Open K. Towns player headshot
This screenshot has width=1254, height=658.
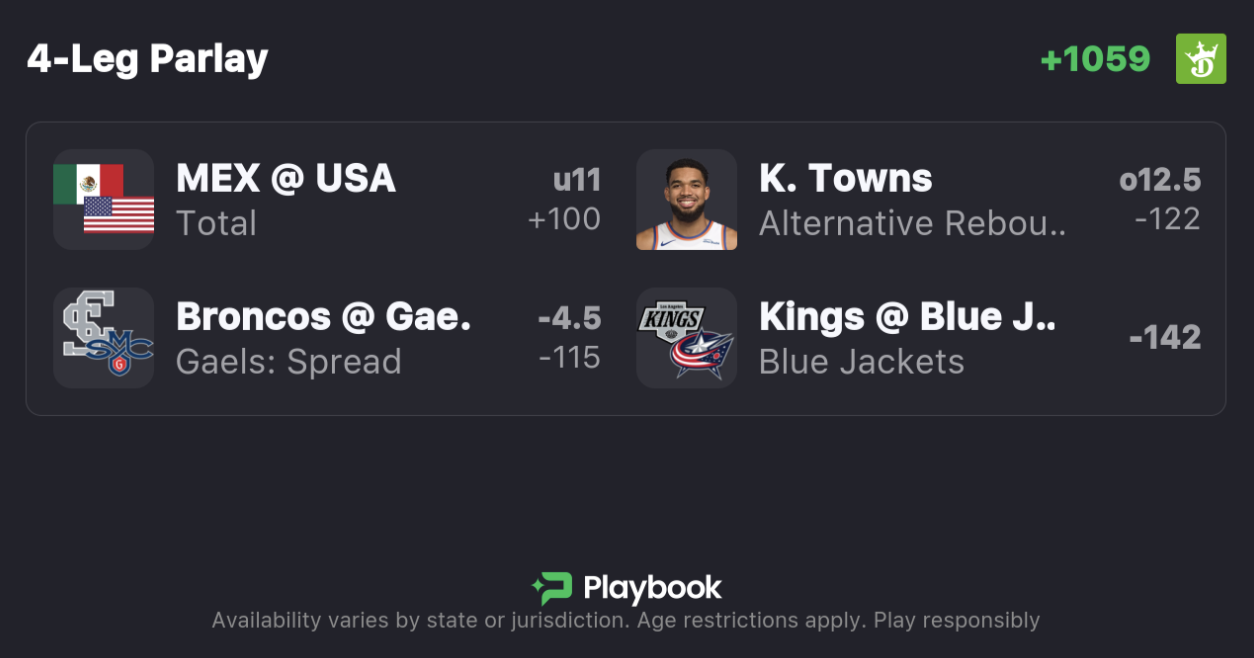pyautogui.click(x=687, y=199)
